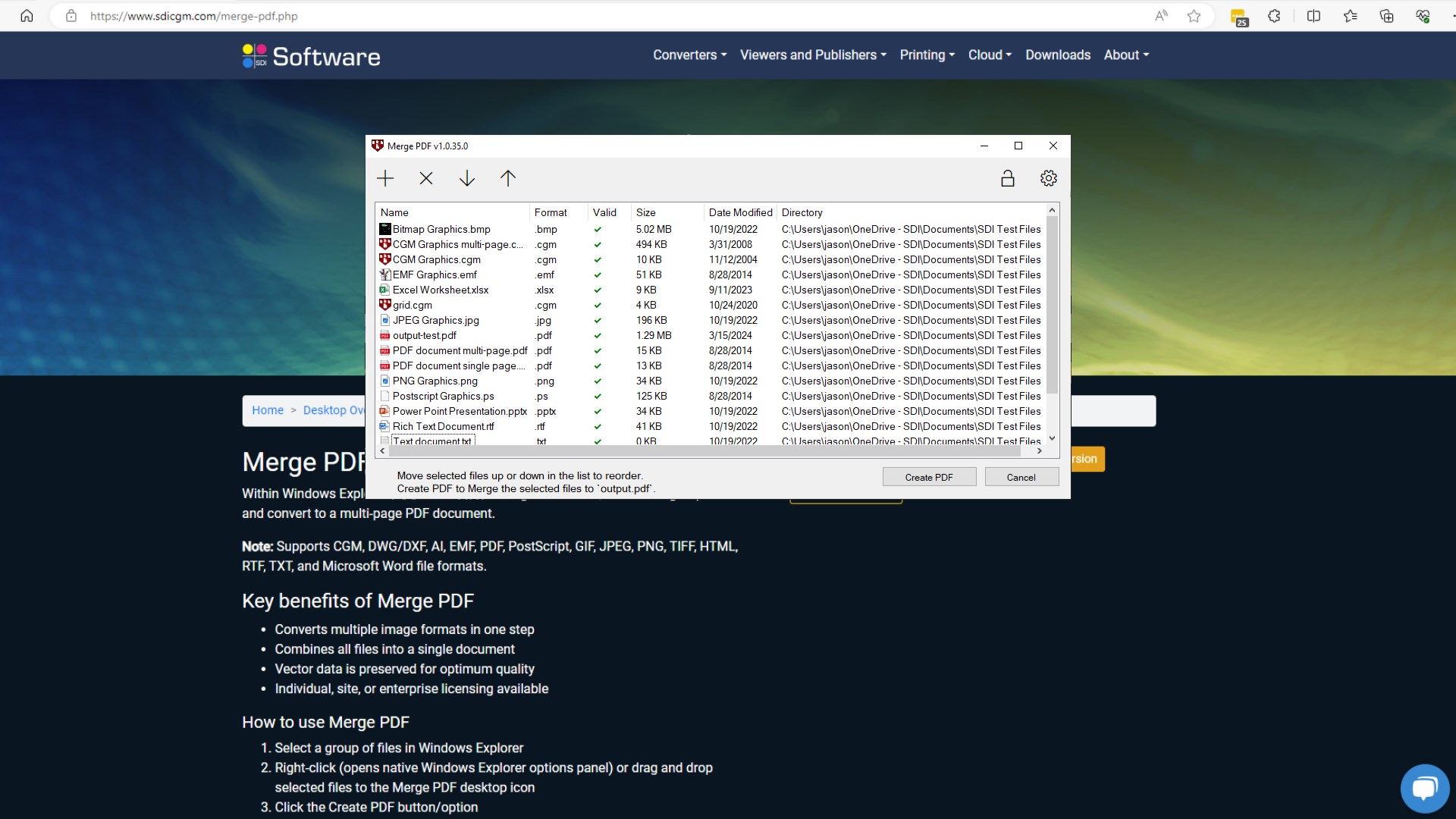Click the horizontal scrollbar in file list
Screen dimensions: 1456x819
coord(705,450)
